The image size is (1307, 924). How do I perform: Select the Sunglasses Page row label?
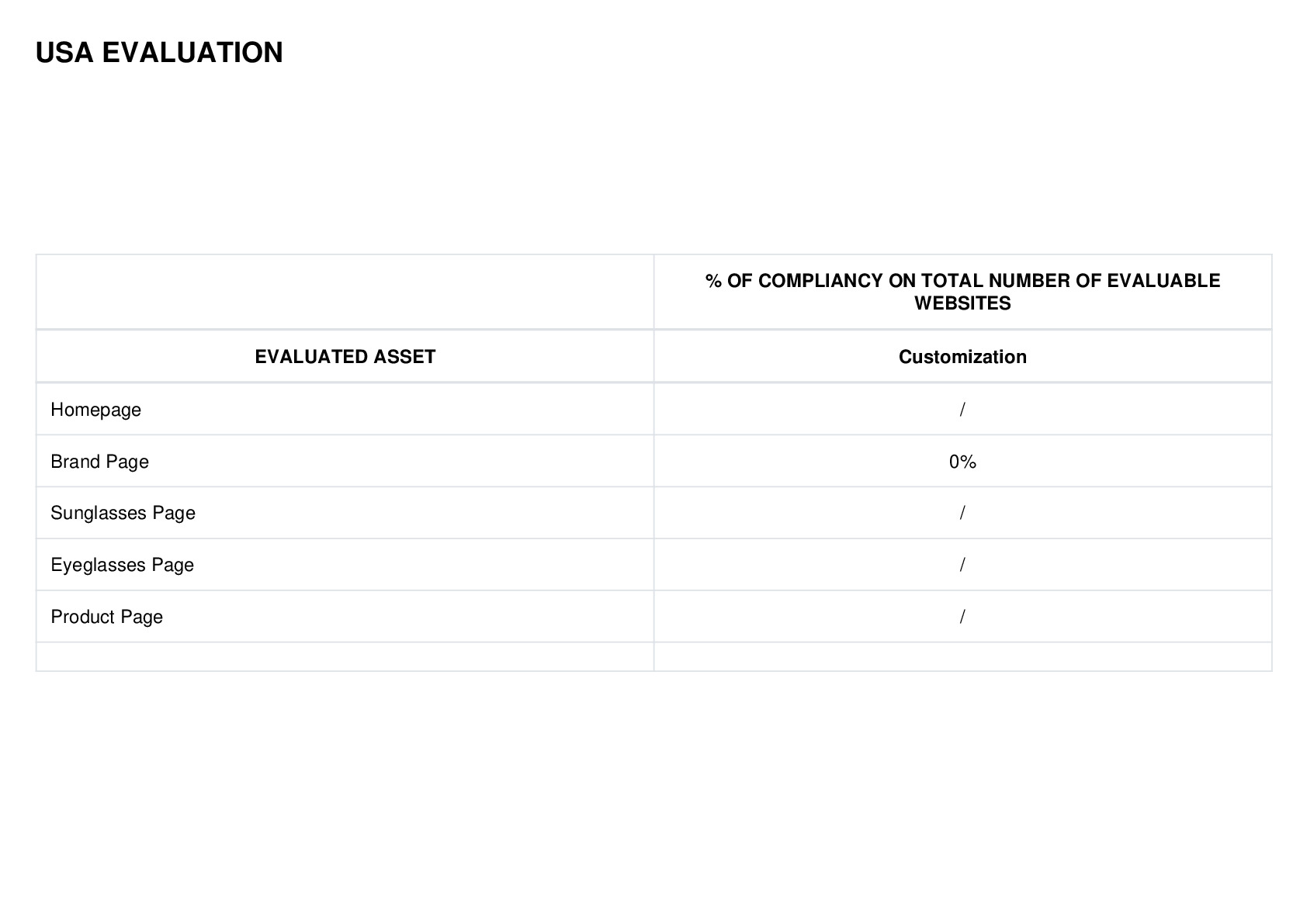pyautogui.click(x=123, y=513)
